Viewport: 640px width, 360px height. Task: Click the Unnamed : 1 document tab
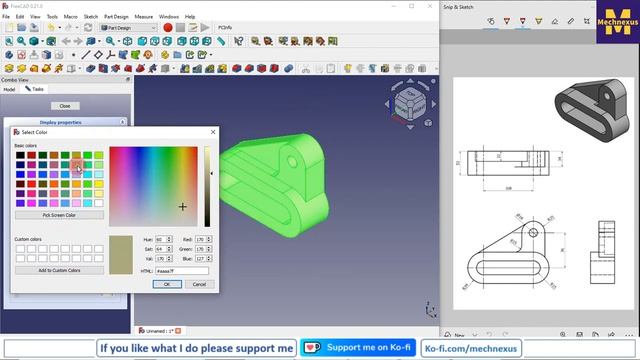[160, 331]
